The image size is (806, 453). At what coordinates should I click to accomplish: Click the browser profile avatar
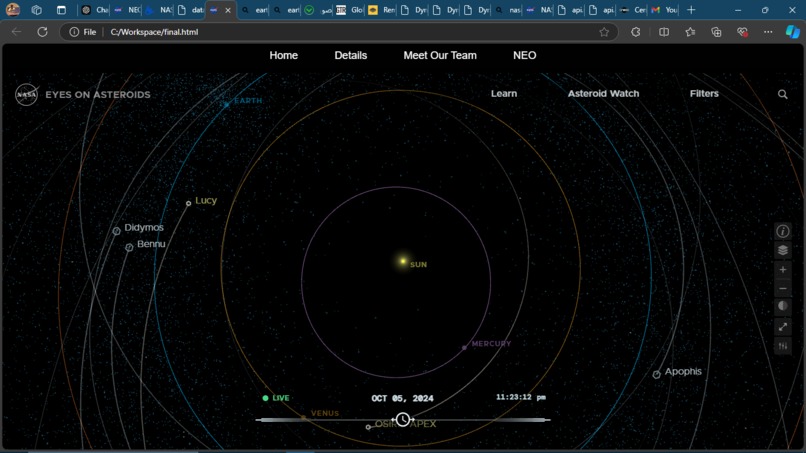coord(13,9)
